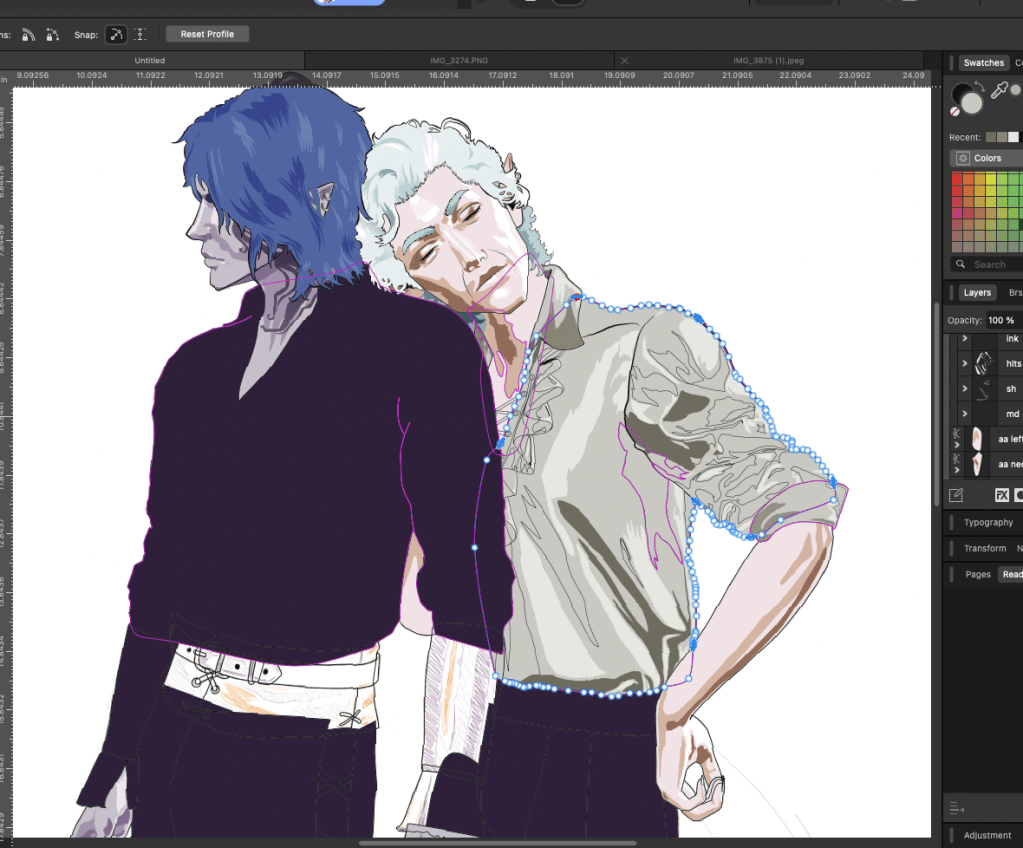Click the Opacity 100 % field
This screenshot has height=848, width=1023.
[x=1001, y=320]
